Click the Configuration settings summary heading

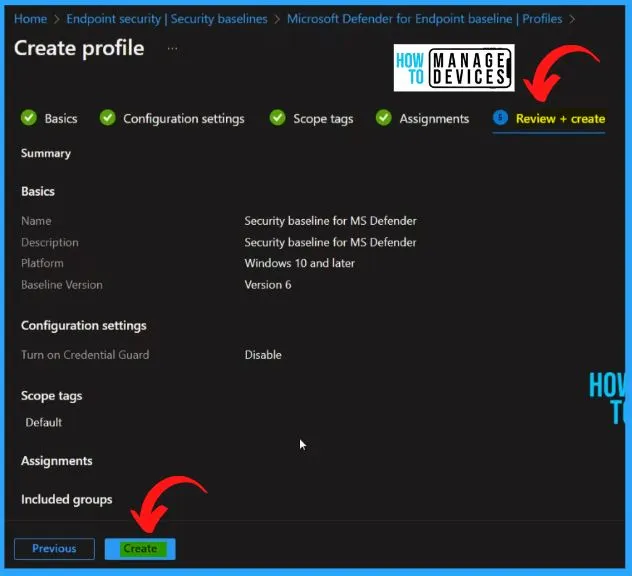84,326
